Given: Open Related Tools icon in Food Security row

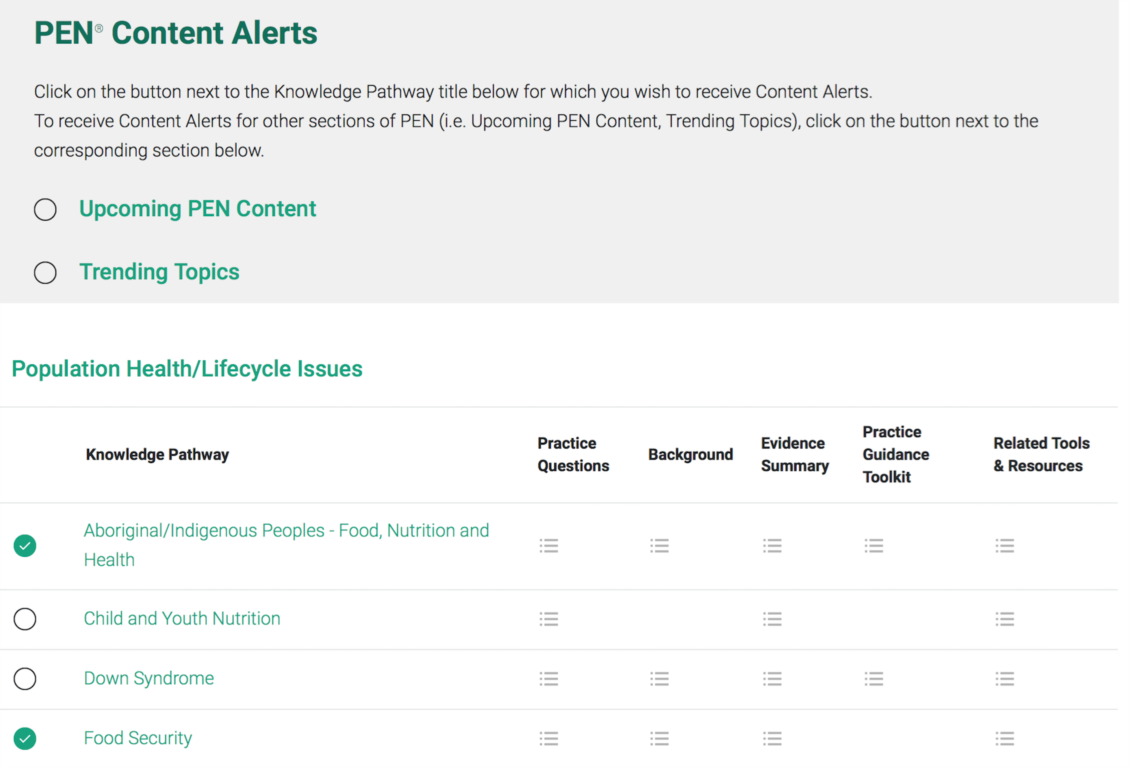Looking at the screenshot, I should point(1004,738).
